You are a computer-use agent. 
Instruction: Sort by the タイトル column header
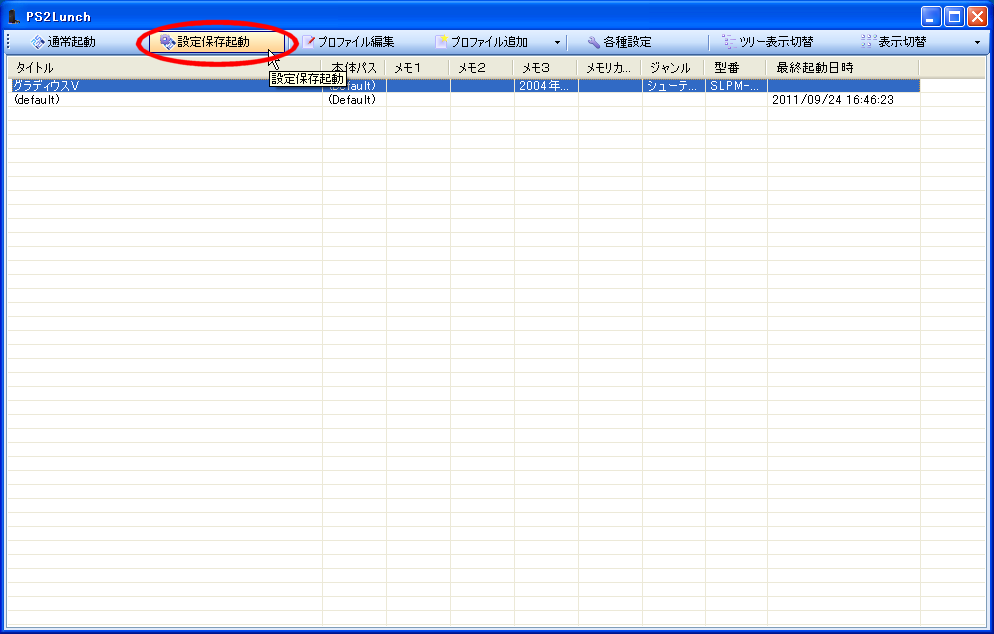click(x=164, y=68)
